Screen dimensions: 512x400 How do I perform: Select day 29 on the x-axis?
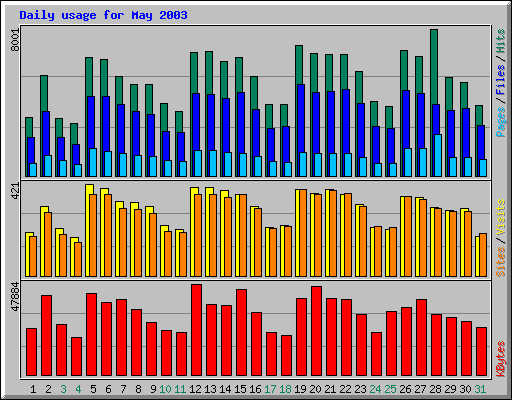pyautogui.click(x=450, y=389)
